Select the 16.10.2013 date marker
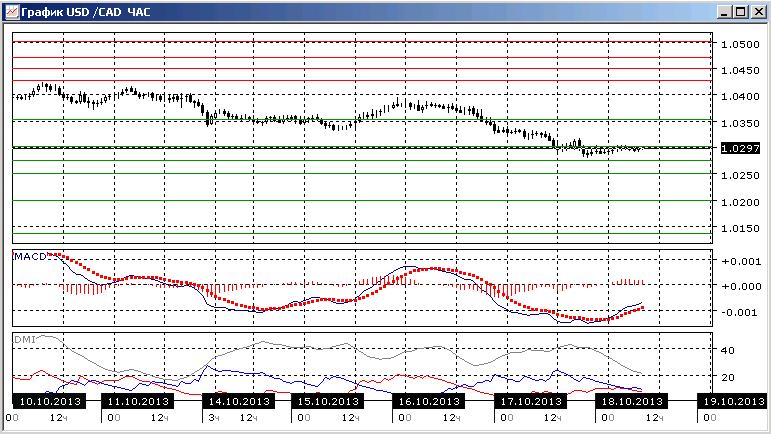This screenshot has height=434, width=771. (429, 401)
